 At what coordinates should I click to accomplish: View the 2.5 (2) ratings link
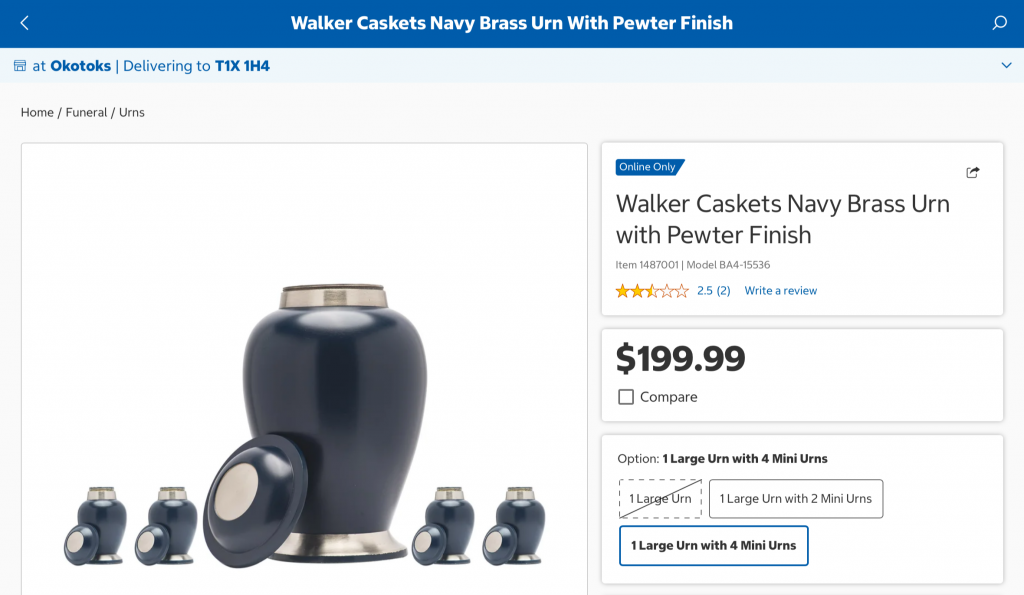714,291
